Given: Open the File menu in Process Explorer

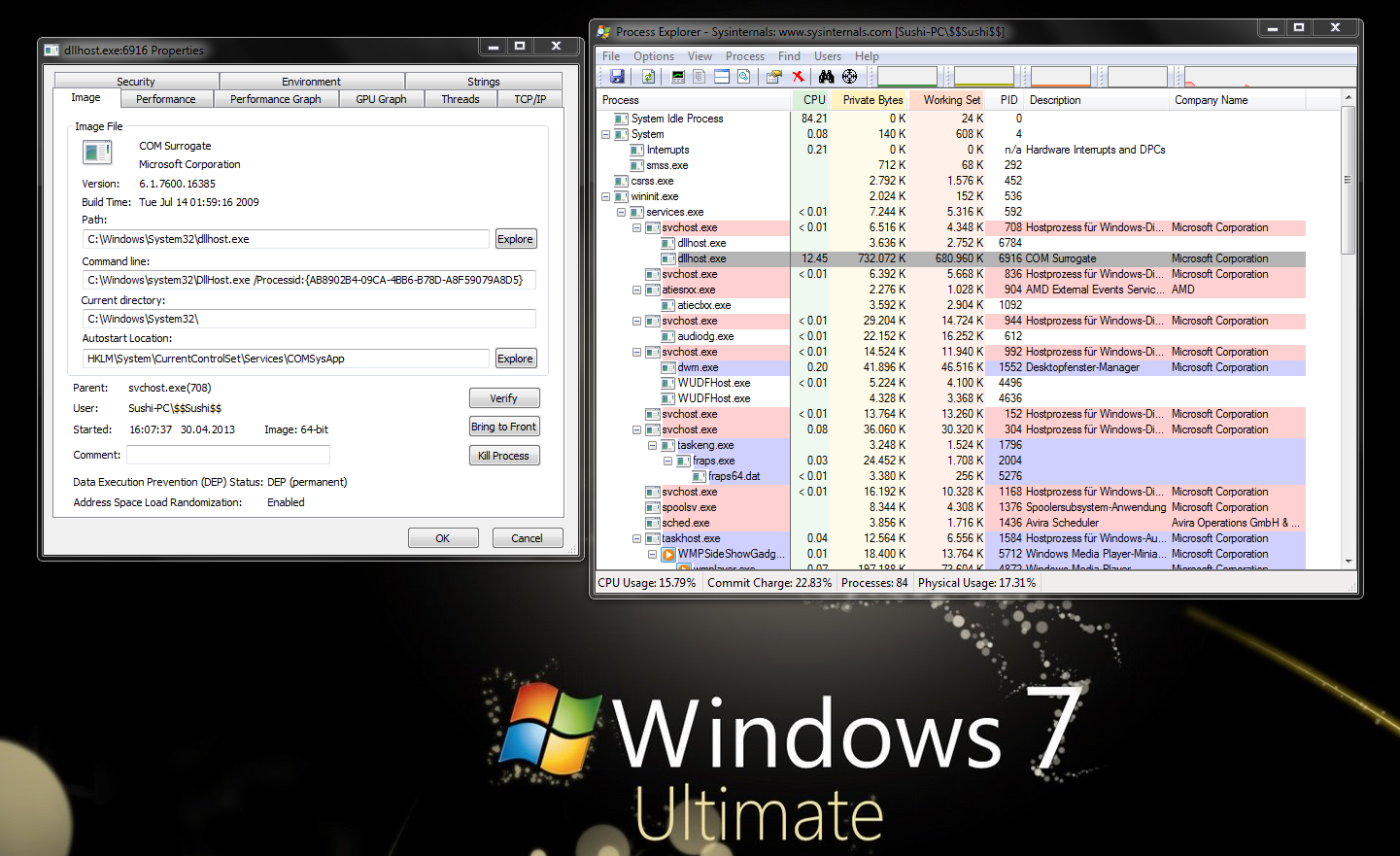Looking at the screenshot, I should (x=611, y=56).
